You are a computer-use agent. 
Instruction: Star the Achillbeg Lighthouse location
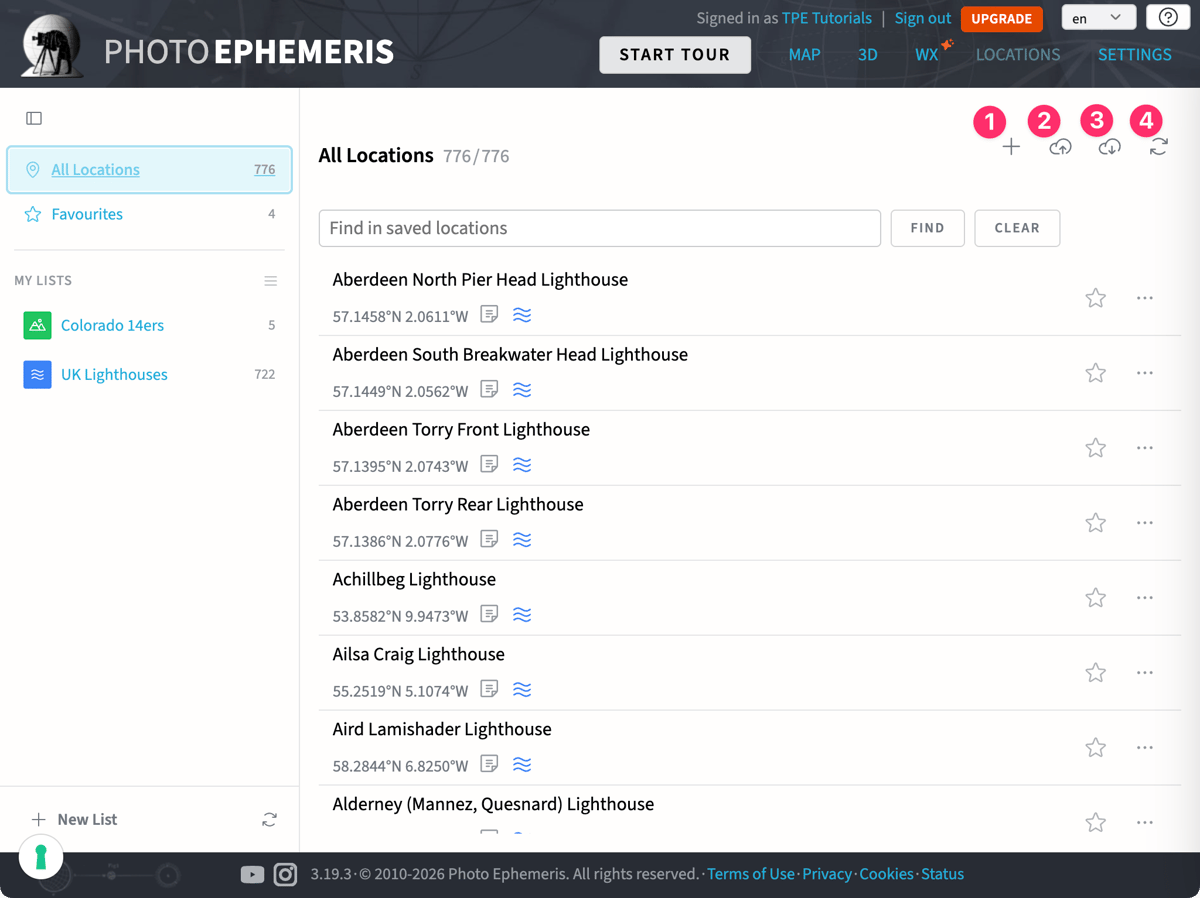pyautogui.click(x=1096, y=598)
